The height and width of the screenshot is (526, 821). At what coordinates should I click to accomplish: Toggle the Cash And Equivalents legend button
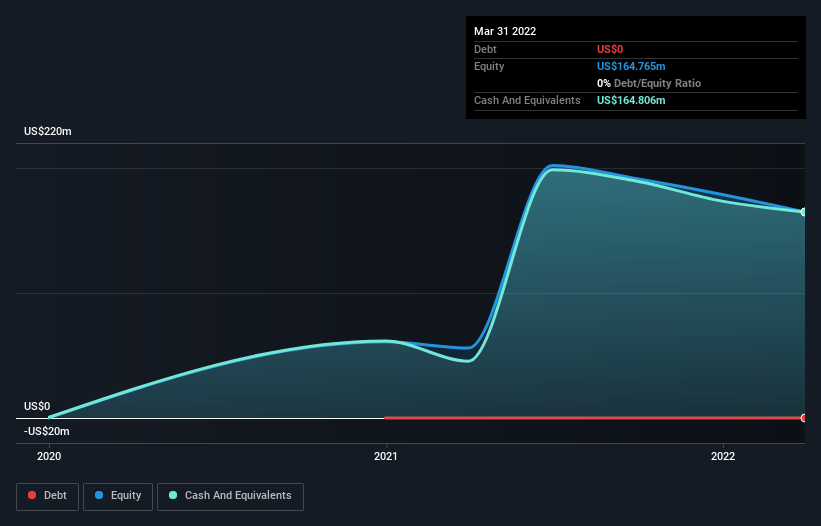[230, 496]
